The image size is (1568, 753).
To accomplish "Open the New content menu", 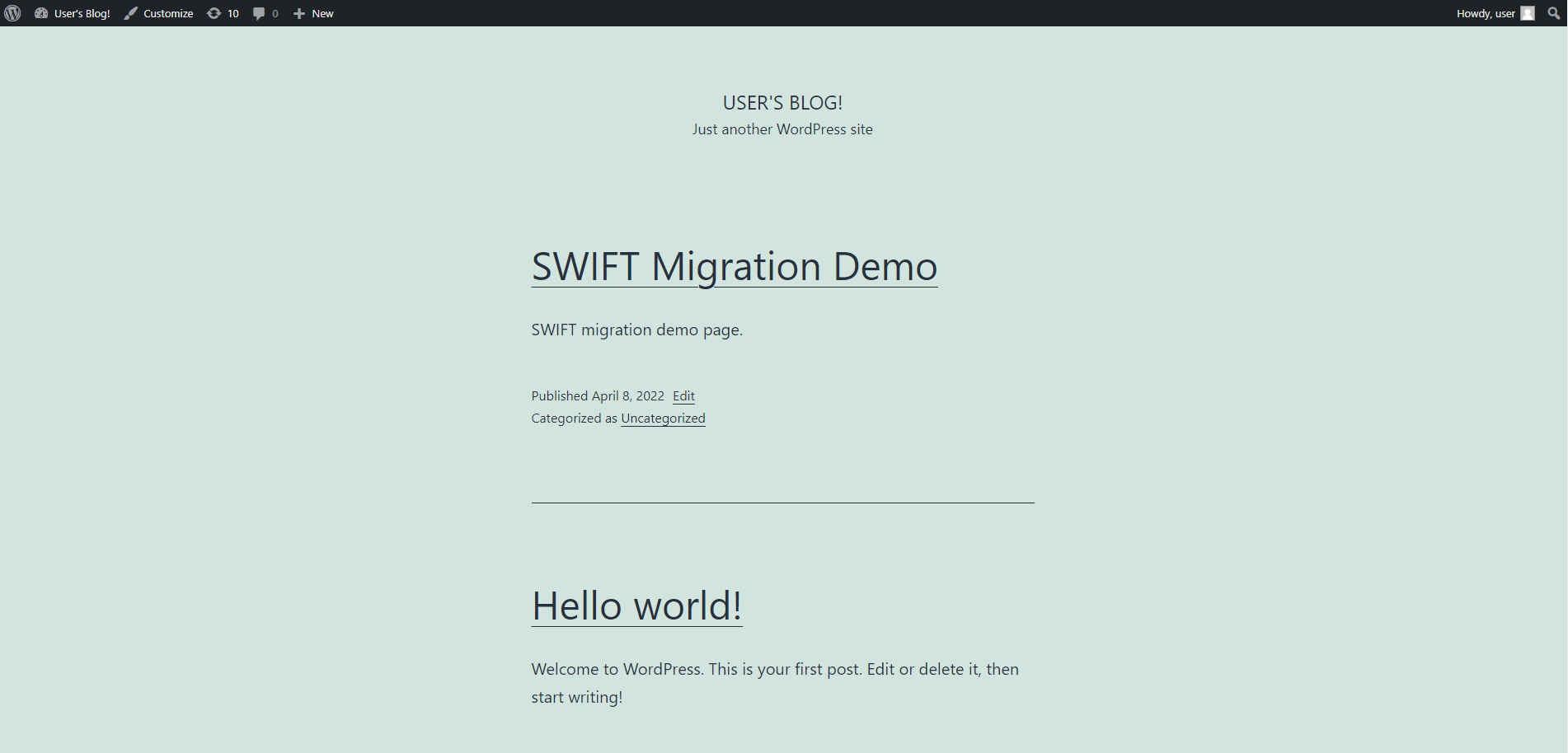I will point(313,13).
